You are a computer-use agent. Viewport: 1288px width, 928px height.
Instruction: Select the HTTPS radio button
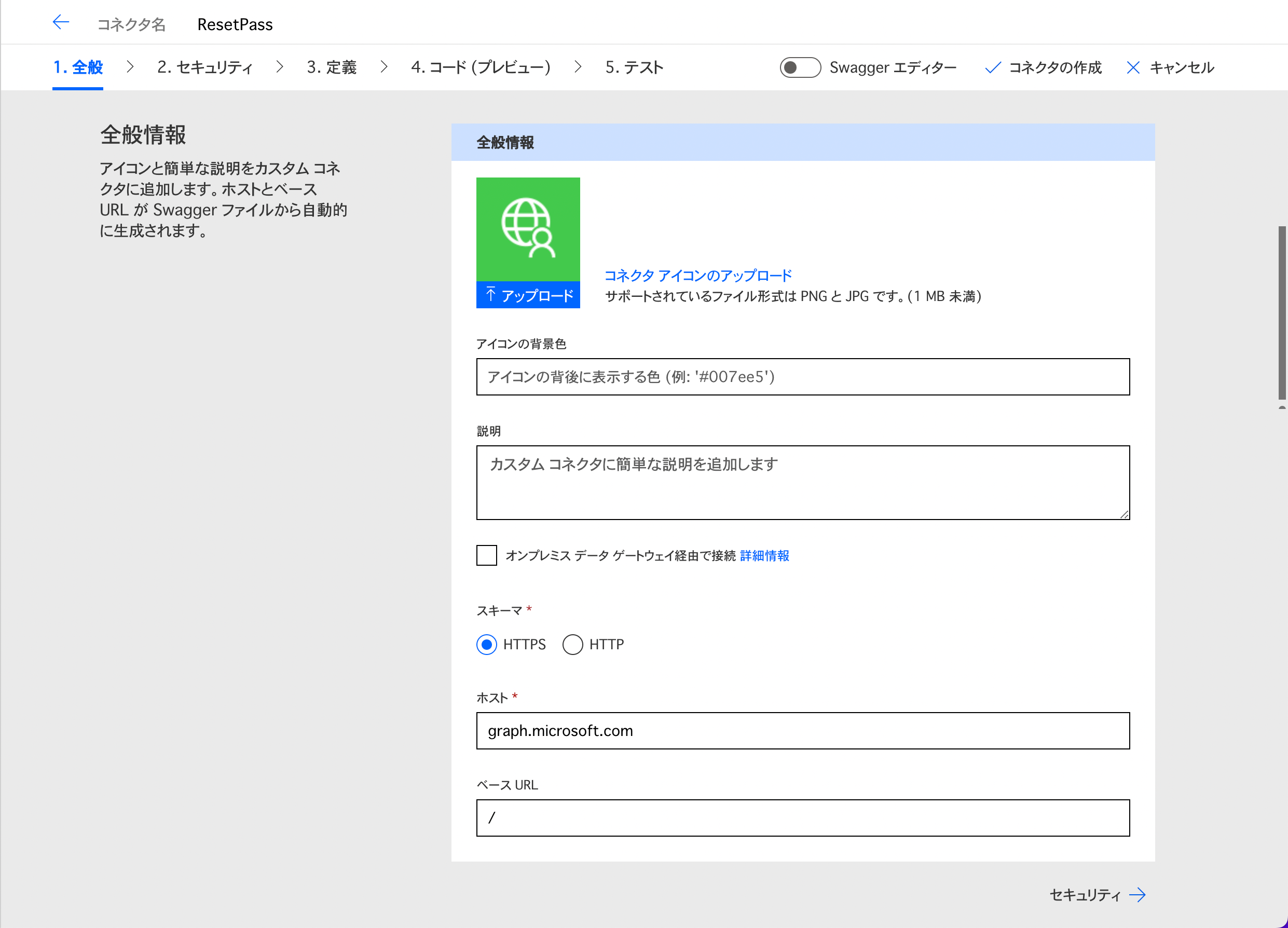tap(487, 644)
